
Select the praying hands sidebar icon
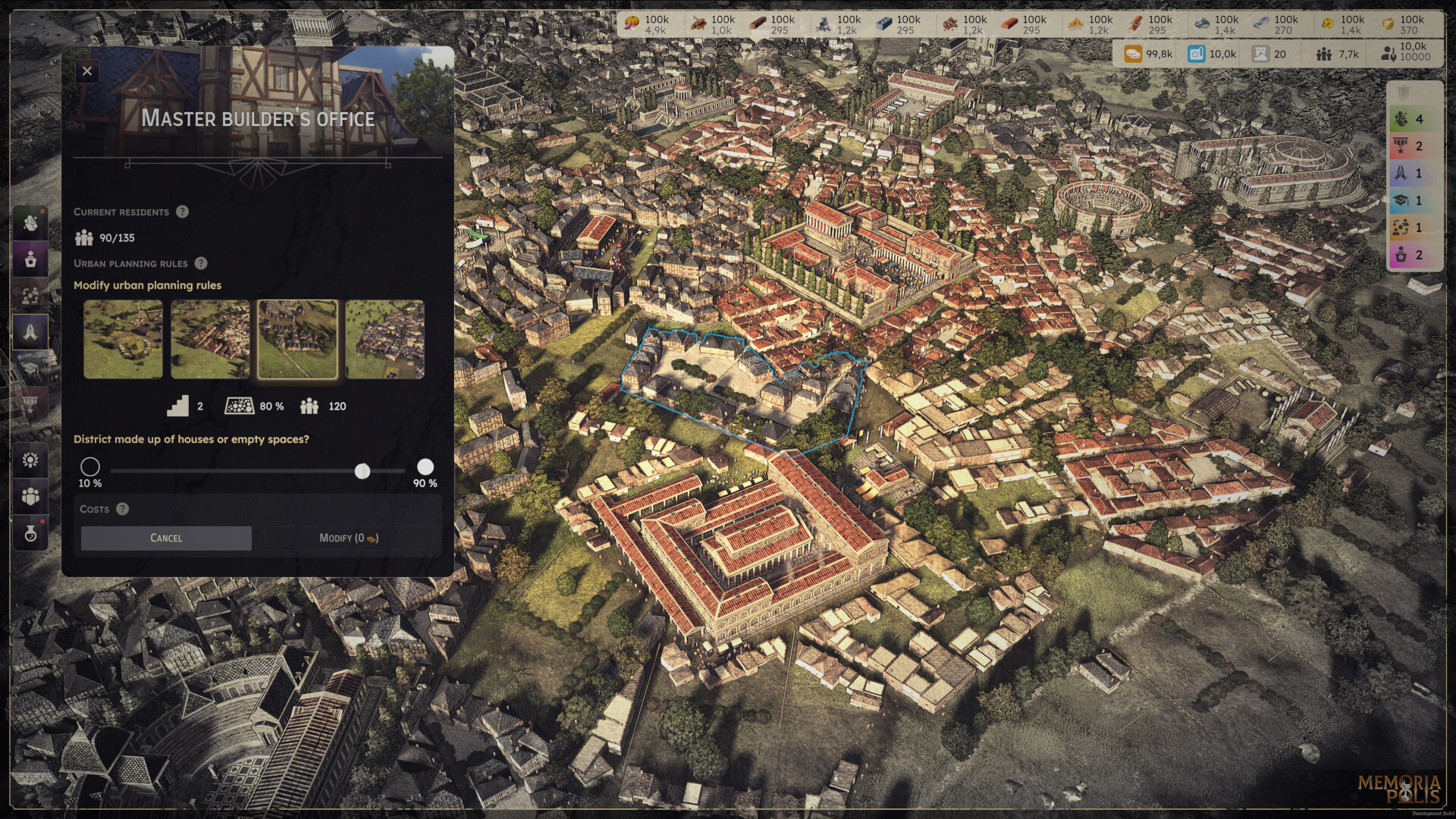pyautogui.click(x=30, y=332)
